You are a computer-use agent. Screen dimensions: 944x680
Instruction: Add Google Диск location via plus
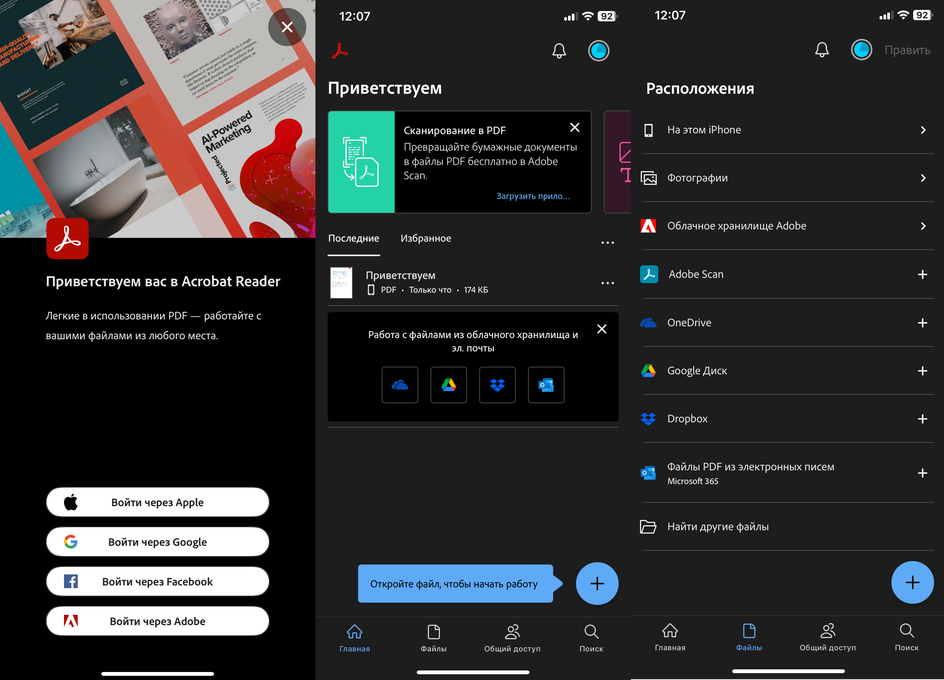click(922, 371)
